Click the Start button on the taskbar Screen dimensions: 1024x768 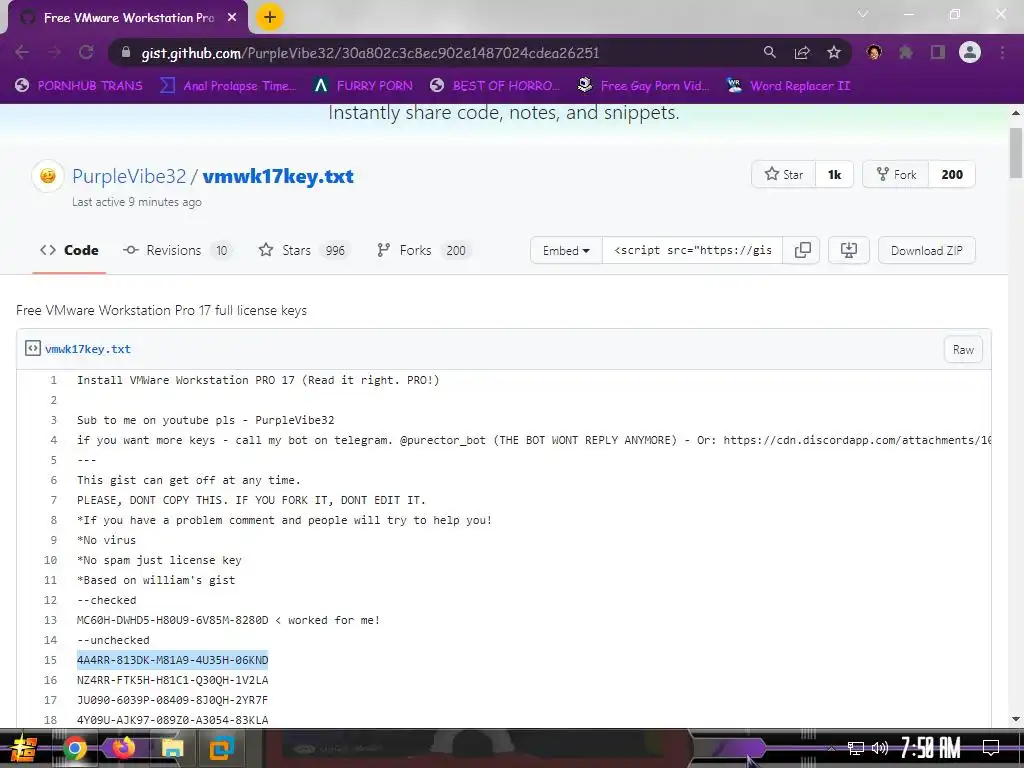pos(24,748)
